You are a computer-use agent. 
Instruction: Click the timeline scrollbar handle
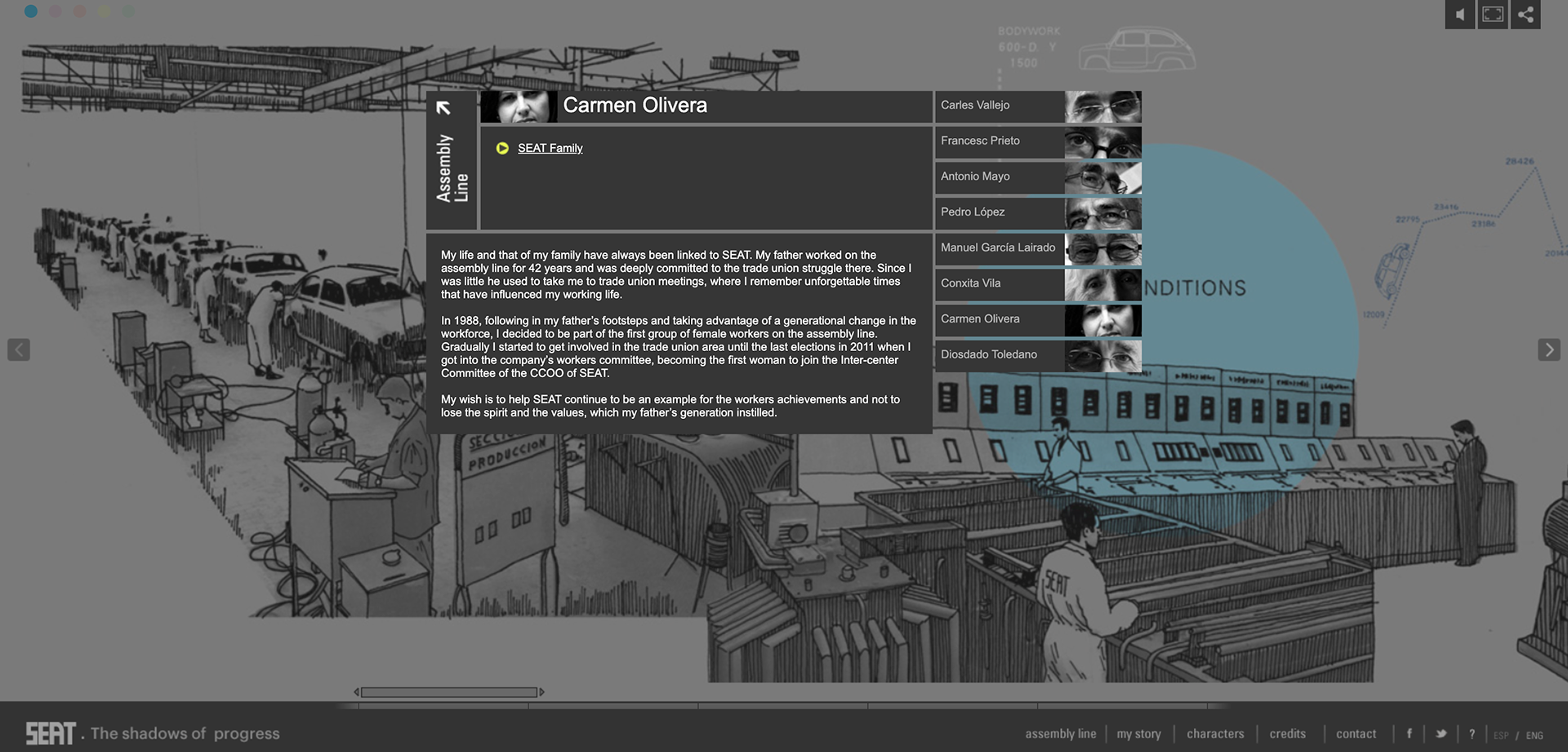pyautogui.click(x=449, y=692)
